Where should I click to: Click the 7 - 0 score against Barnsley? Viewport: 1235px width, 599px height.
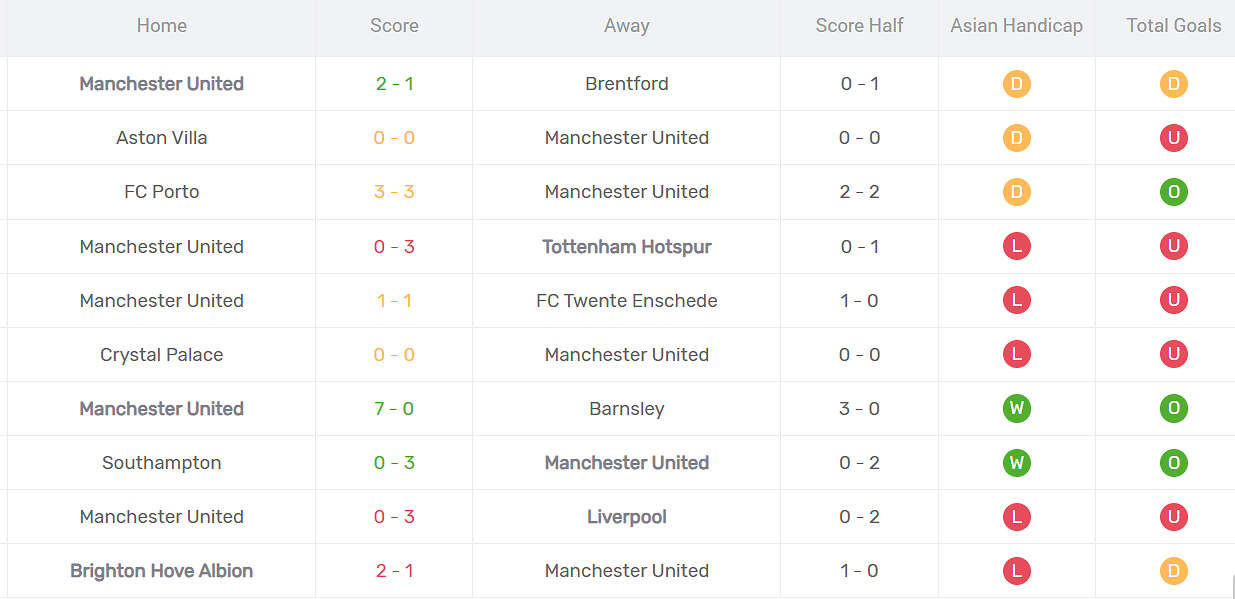point(394,408)
